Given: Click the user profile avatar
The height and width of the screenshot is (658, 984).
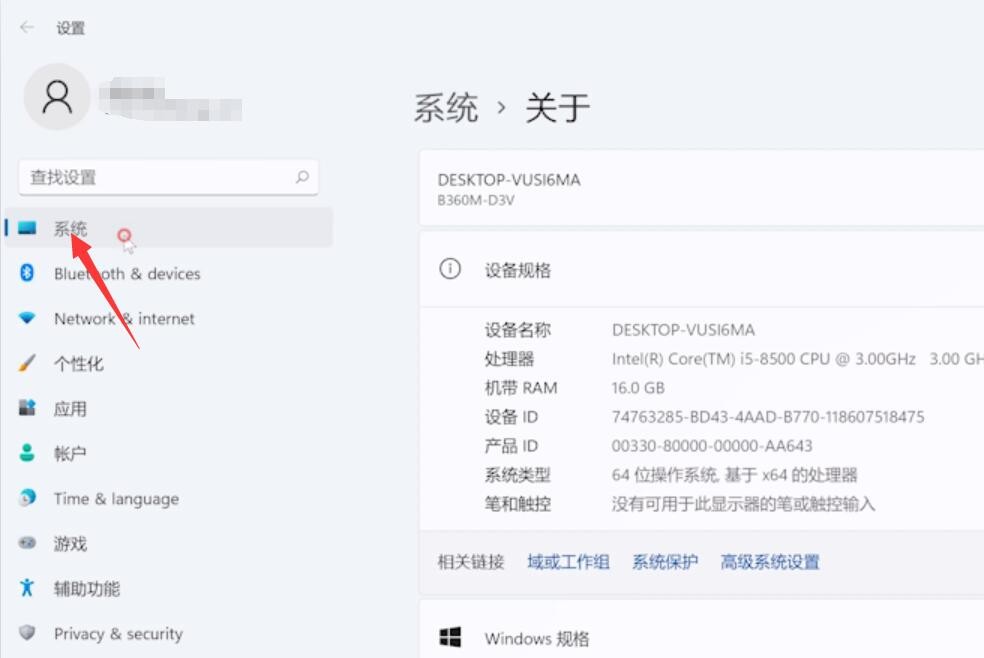Looking at the screenshot, I should (57, 96).
